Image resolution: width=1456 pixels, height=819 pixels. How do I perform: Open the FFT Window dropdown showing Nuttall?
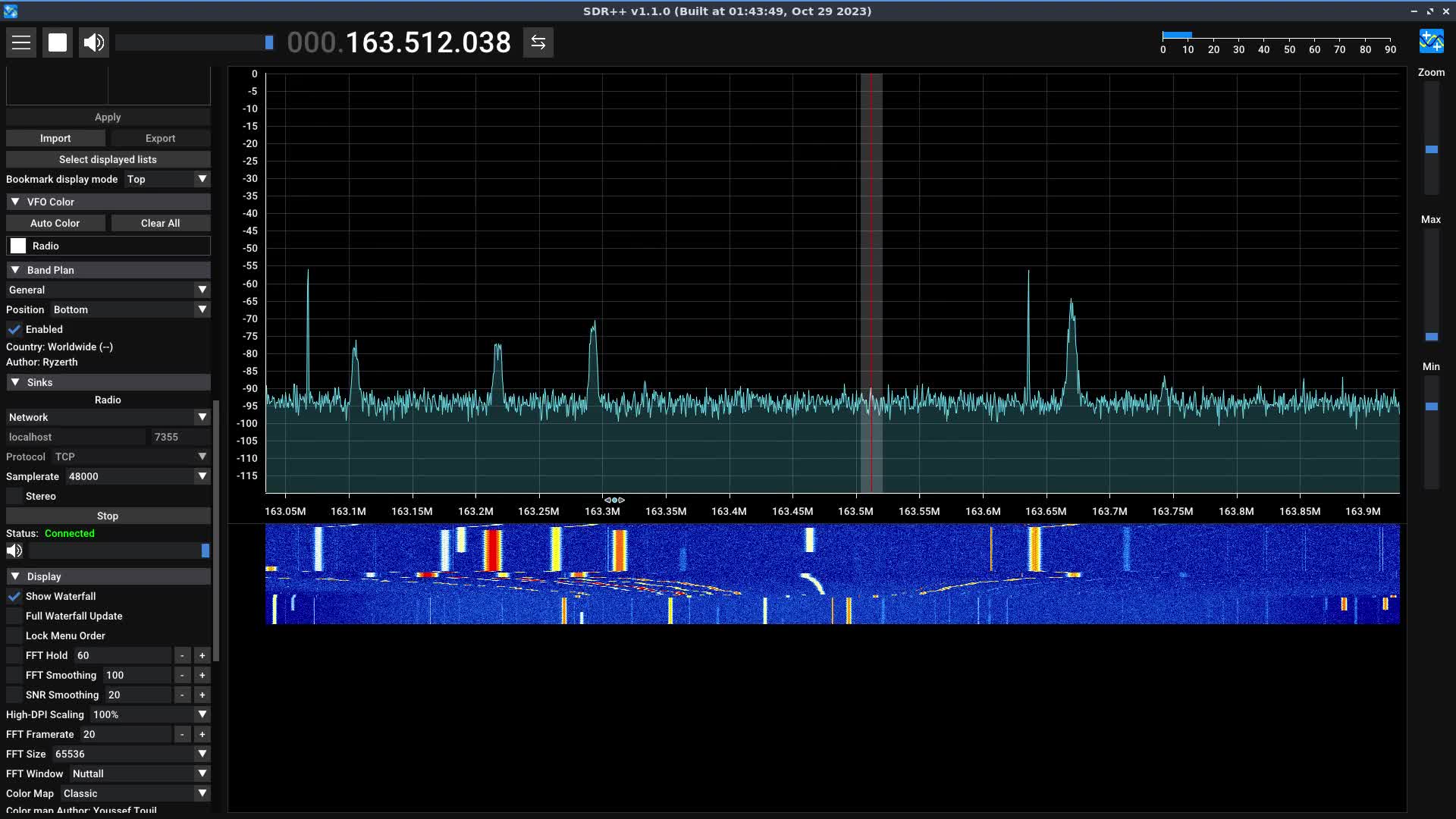click(x=139, y=773)
